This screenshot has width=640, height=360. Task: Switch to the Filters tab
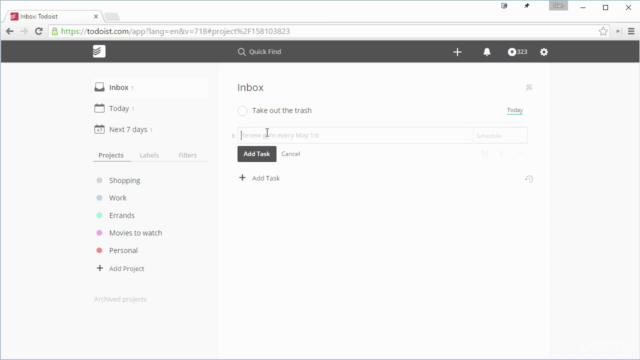point(188,155)
